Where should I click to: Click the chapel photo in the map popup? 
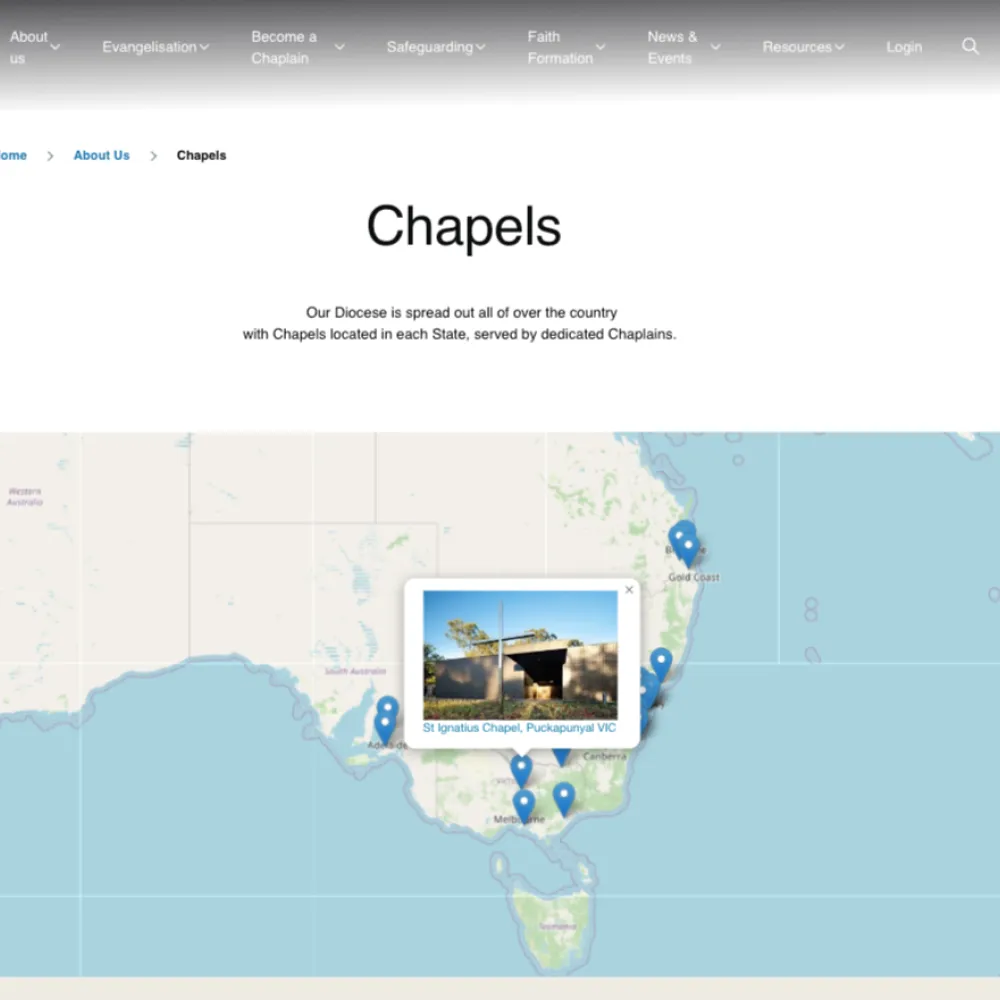(520, 655)
